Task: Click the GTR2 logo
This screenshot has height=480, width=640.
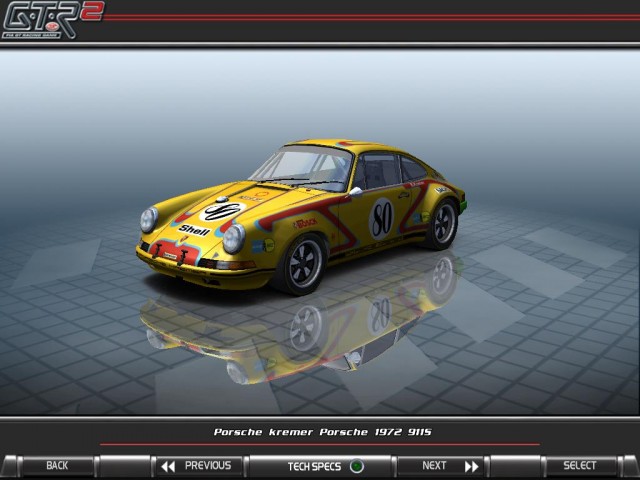Action: pyautogui.click(x=52, y=20)
